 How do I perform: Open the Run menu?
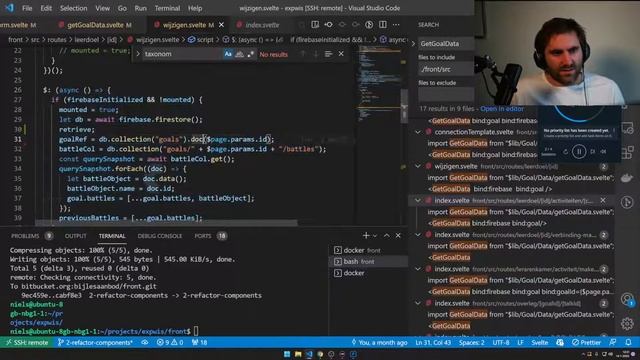(x=140, y=8)
